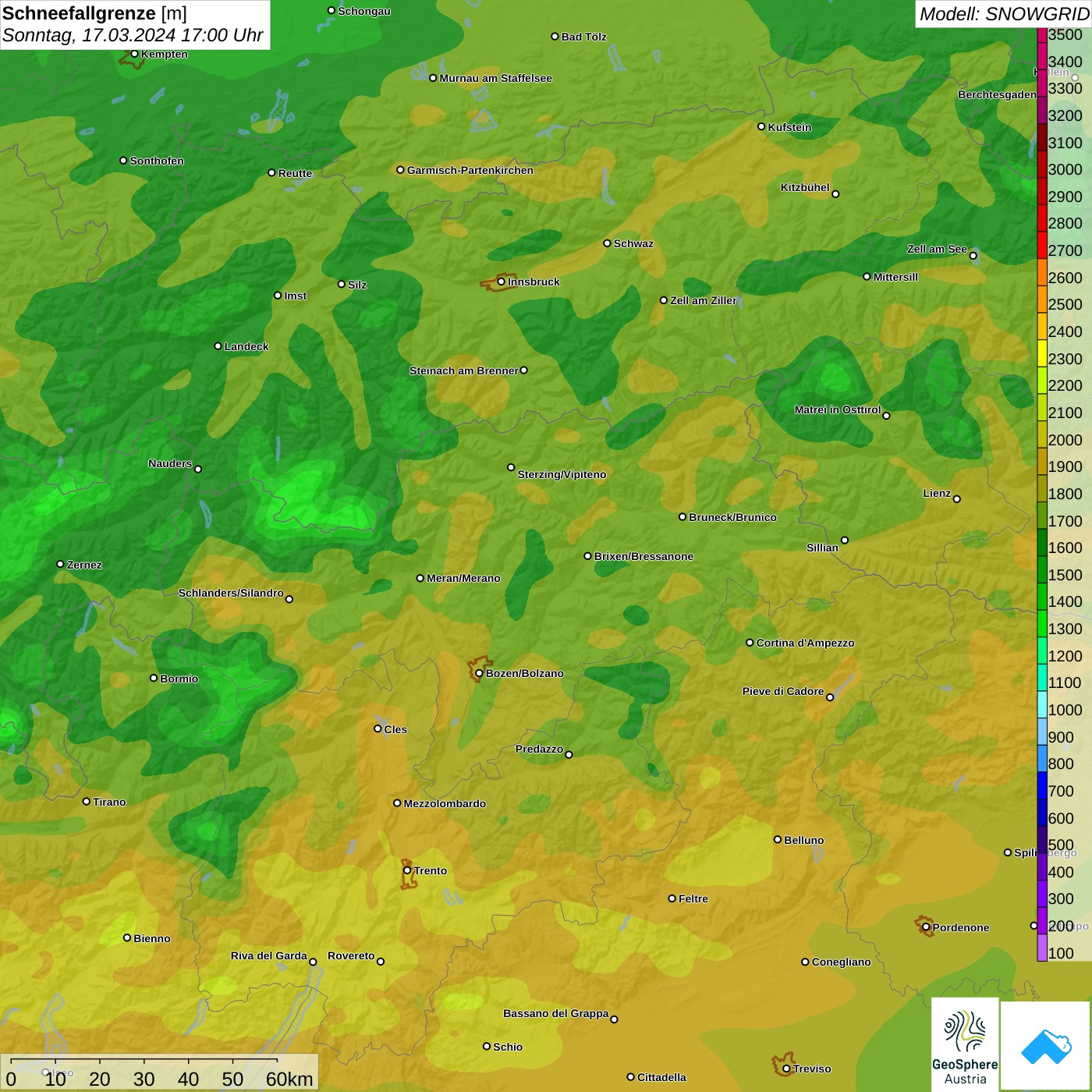Image resolution: width=1092 pixels, height=1092 pixels.
Task: Click the 'Sterzing/Vipiteno' label
Action: (x=562, y=474)
